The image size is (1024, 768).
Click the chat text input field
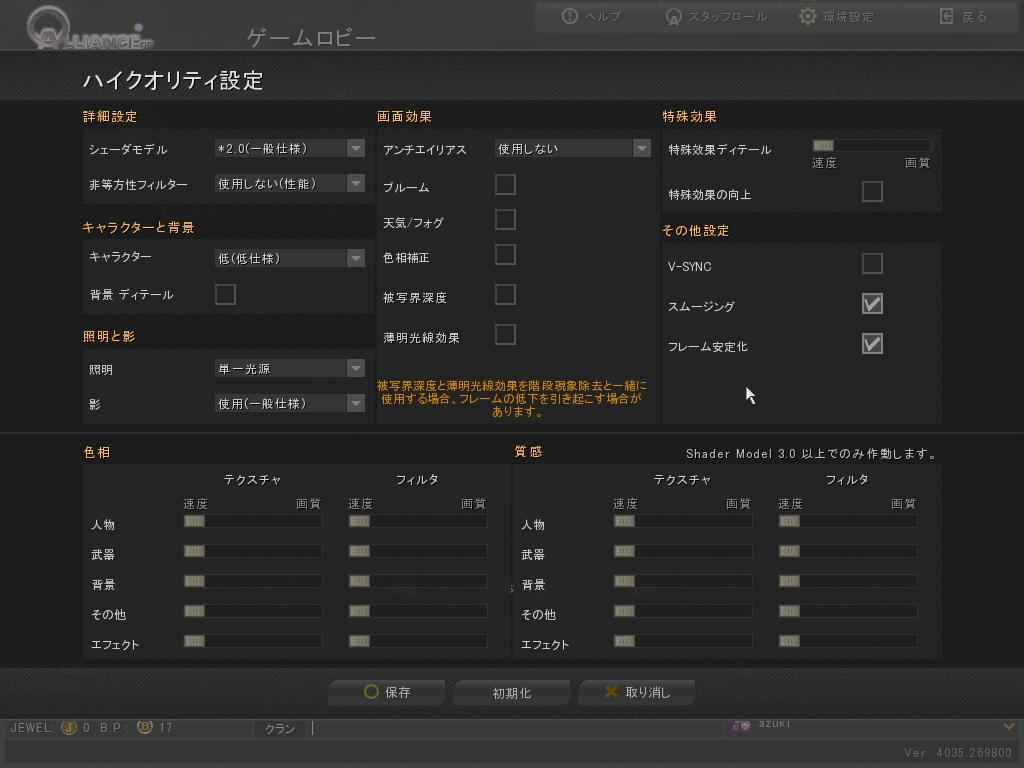(x=516, y=729)
